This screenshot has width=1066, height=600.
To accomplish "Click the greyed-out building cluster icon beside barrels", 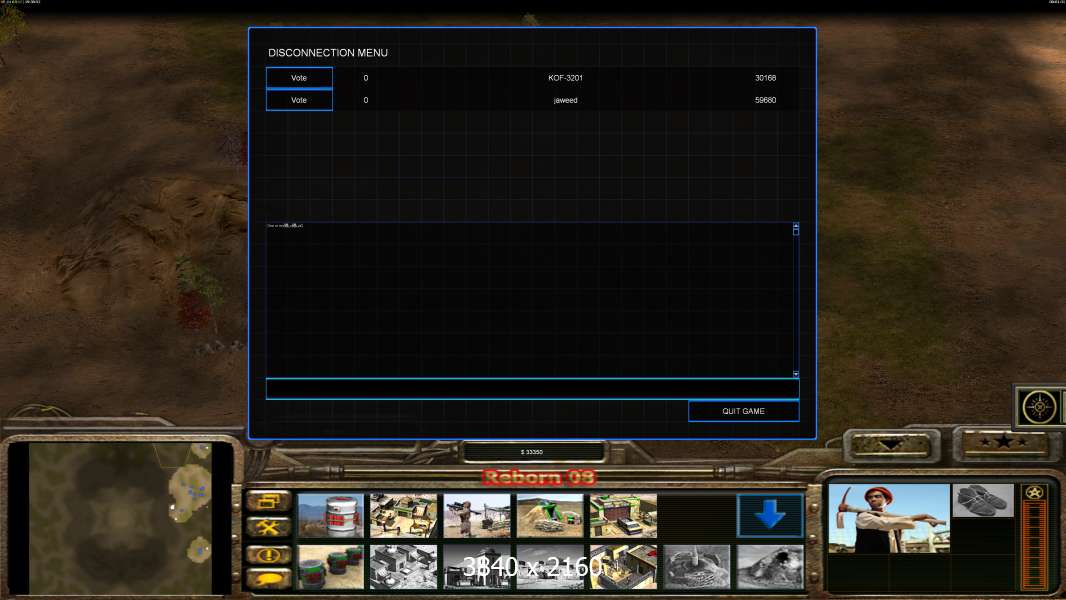I will coord(404,567).
